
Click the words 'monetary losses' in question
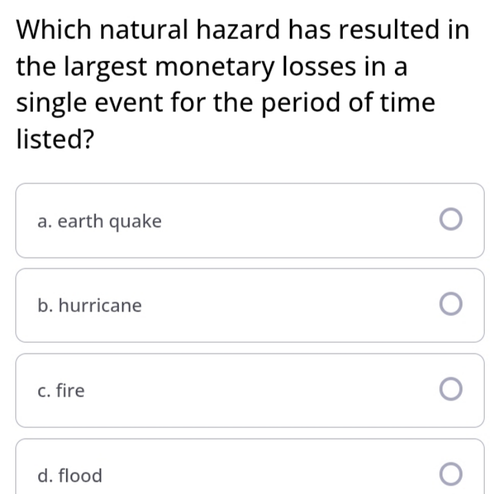click(x=256, y=67)
